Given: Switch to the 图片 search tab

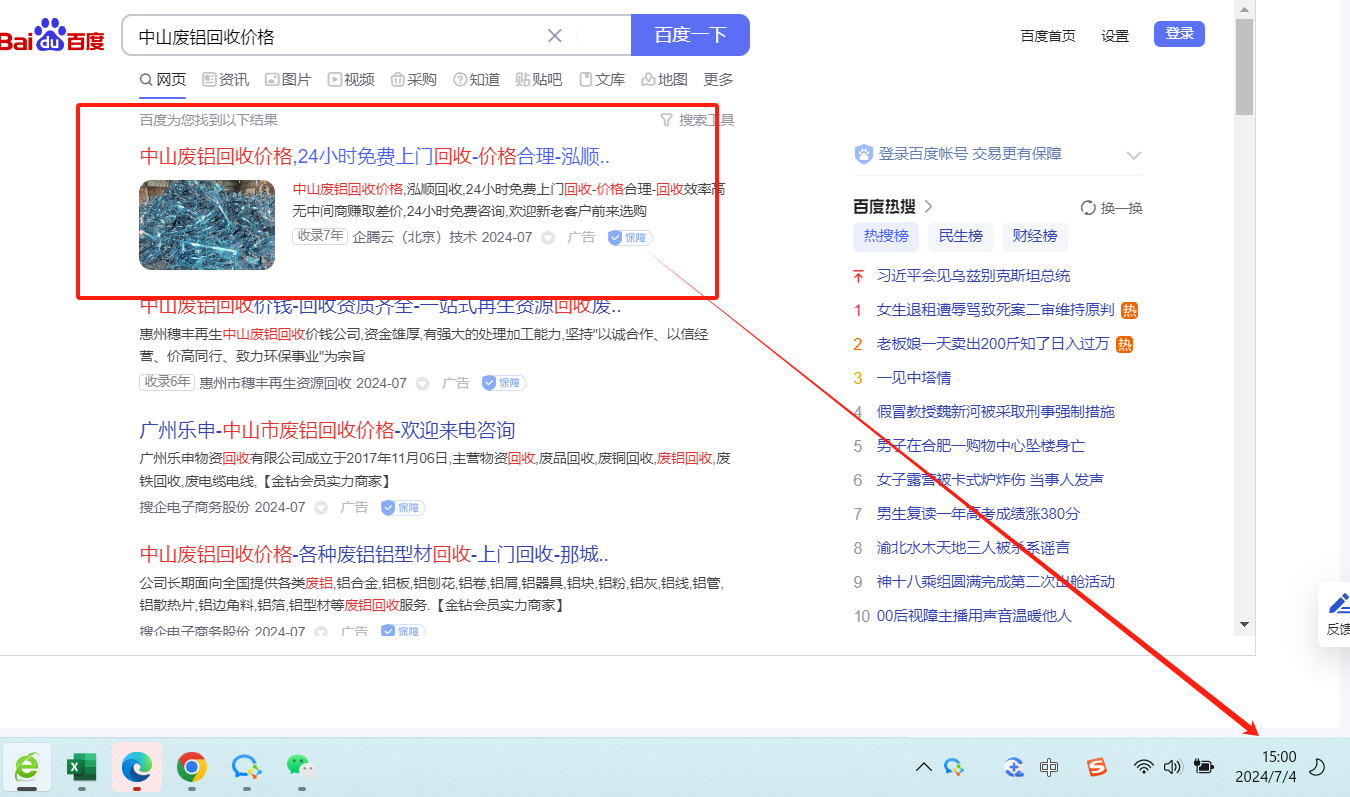Looking at the screenshot, I should click(288, 79).
